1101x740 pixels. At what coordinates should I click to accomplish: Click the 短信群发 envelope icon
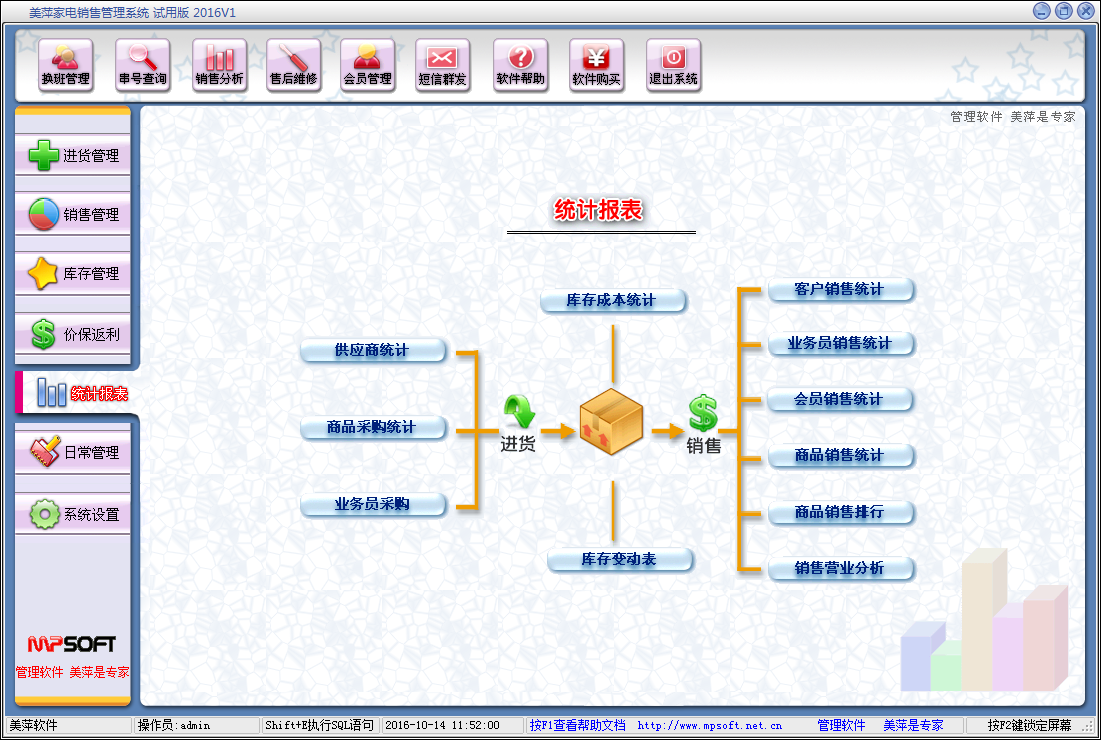[442, 59]
